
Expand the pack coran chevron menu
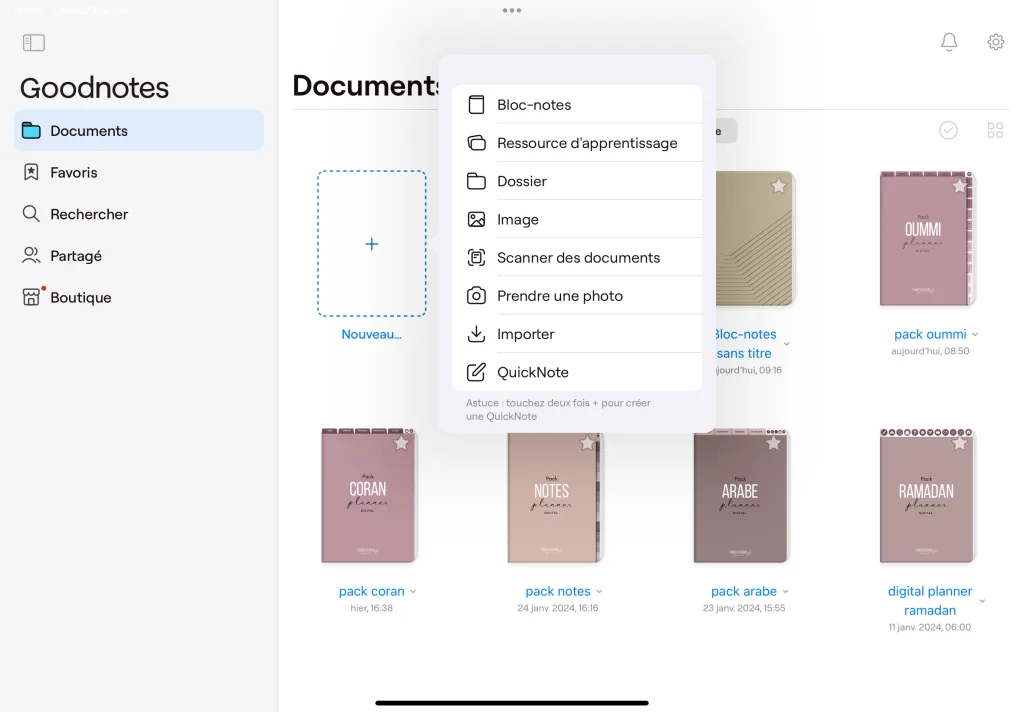click(413, 592)
